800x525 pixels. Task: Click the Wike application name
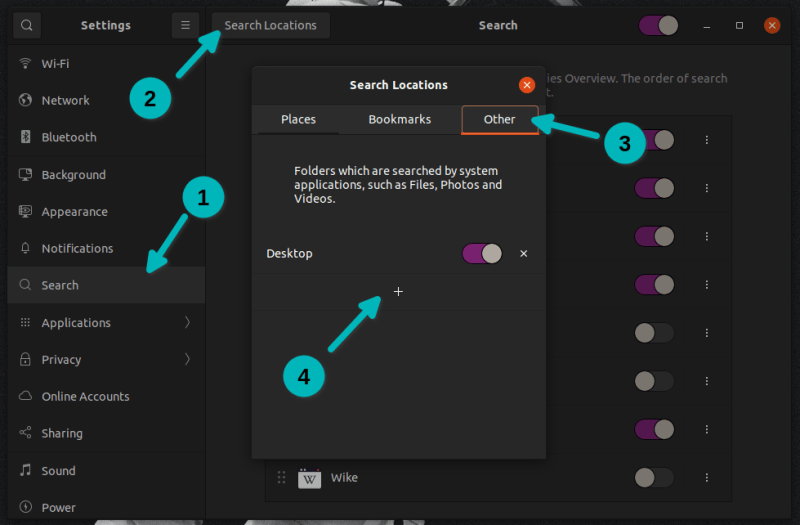coord(344,478)
